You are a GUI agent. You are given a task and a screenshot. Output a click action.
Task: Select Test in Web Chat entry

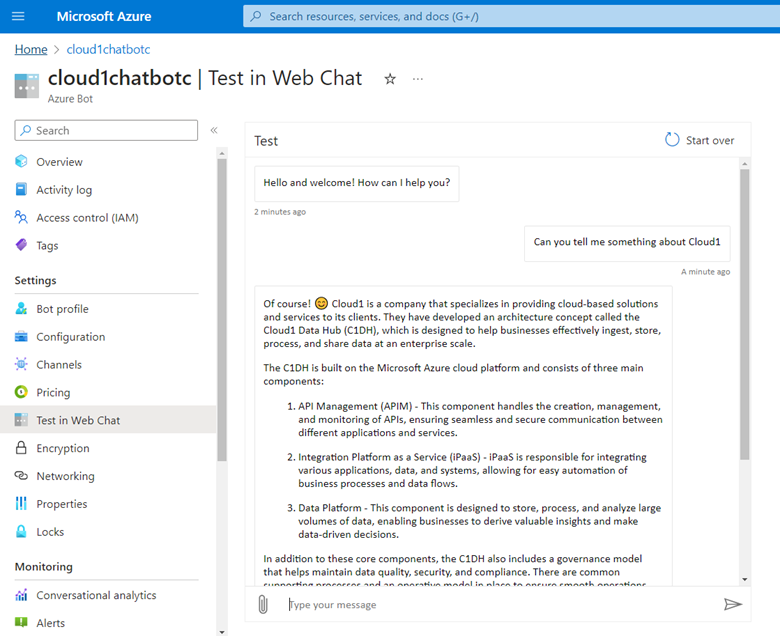pyautogui.click(x=108, y=420)
